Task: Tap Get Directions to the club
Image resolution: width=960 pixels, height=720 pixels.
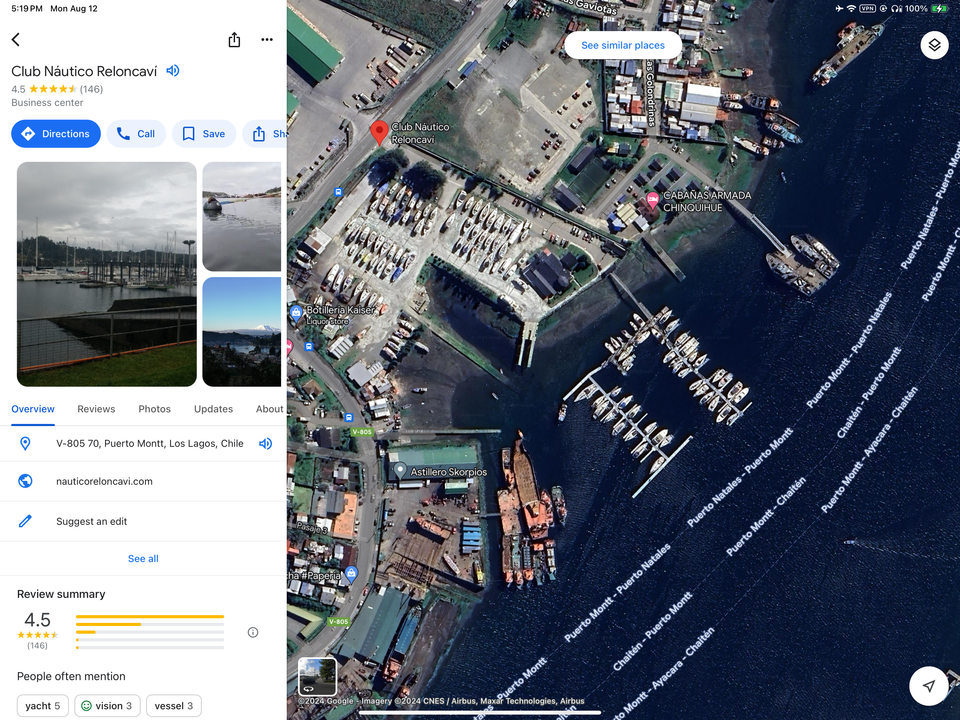Action: (x=56, y=133)
